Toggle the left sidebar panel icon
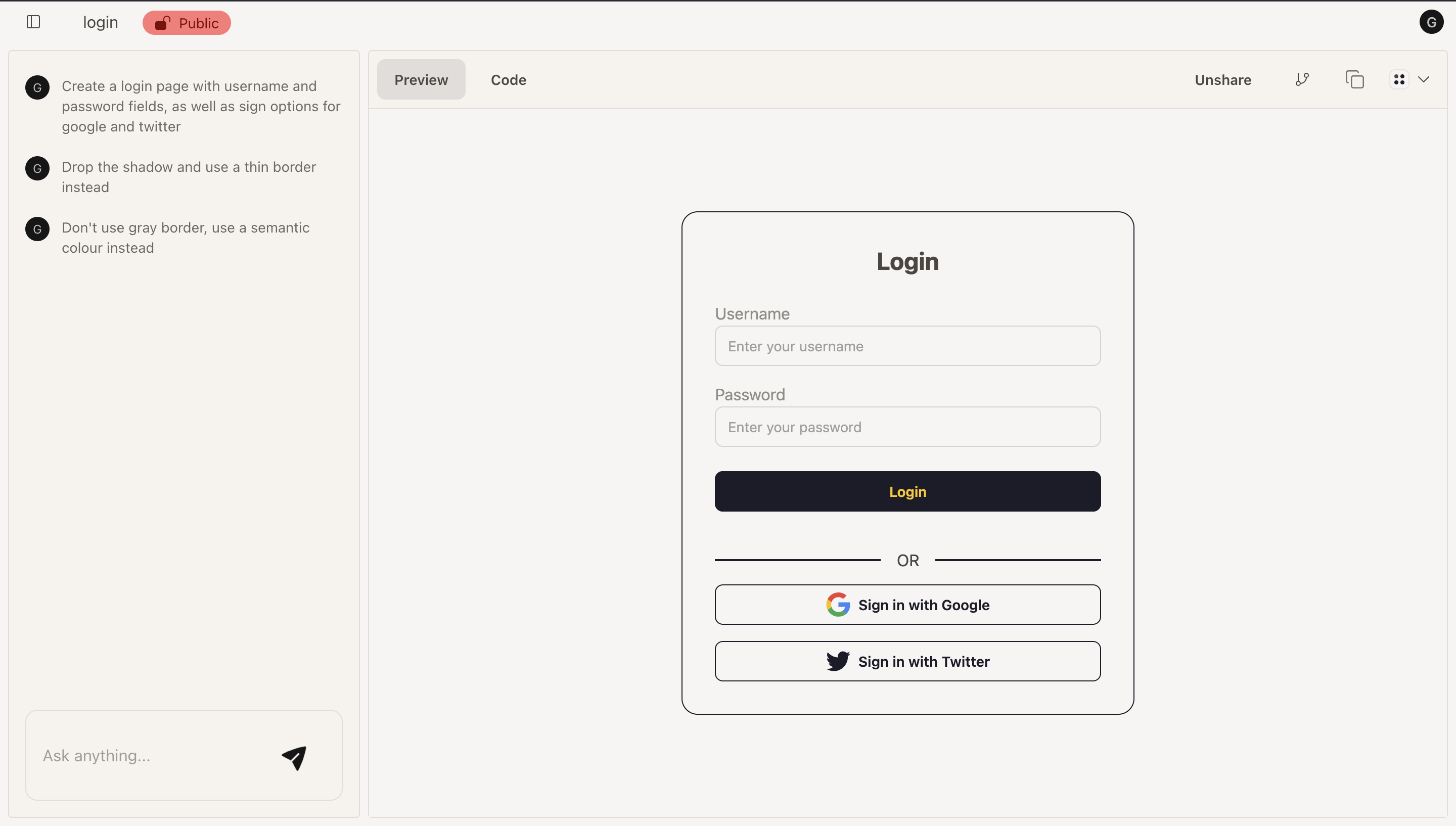This screenshot has width=1456, height=826. [33, 22]
